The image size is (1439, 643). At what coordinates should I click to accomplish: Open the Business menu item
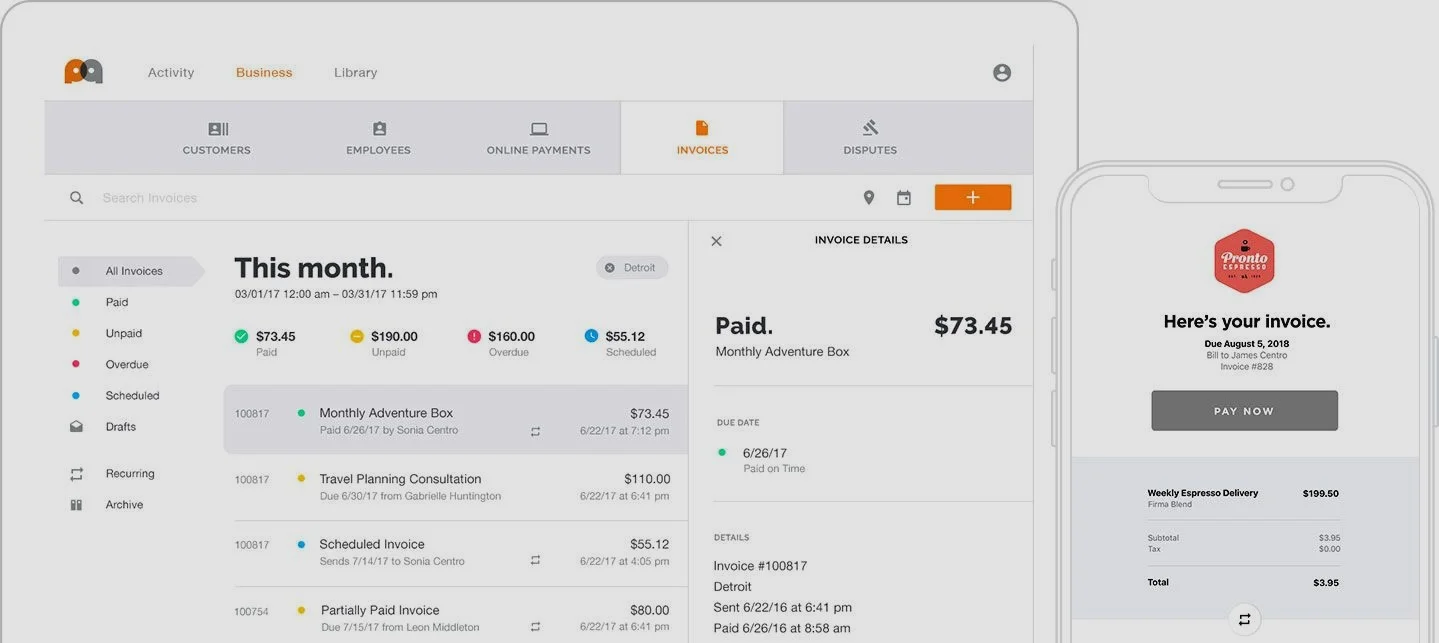pyautogui.click(x=264, y=73)
